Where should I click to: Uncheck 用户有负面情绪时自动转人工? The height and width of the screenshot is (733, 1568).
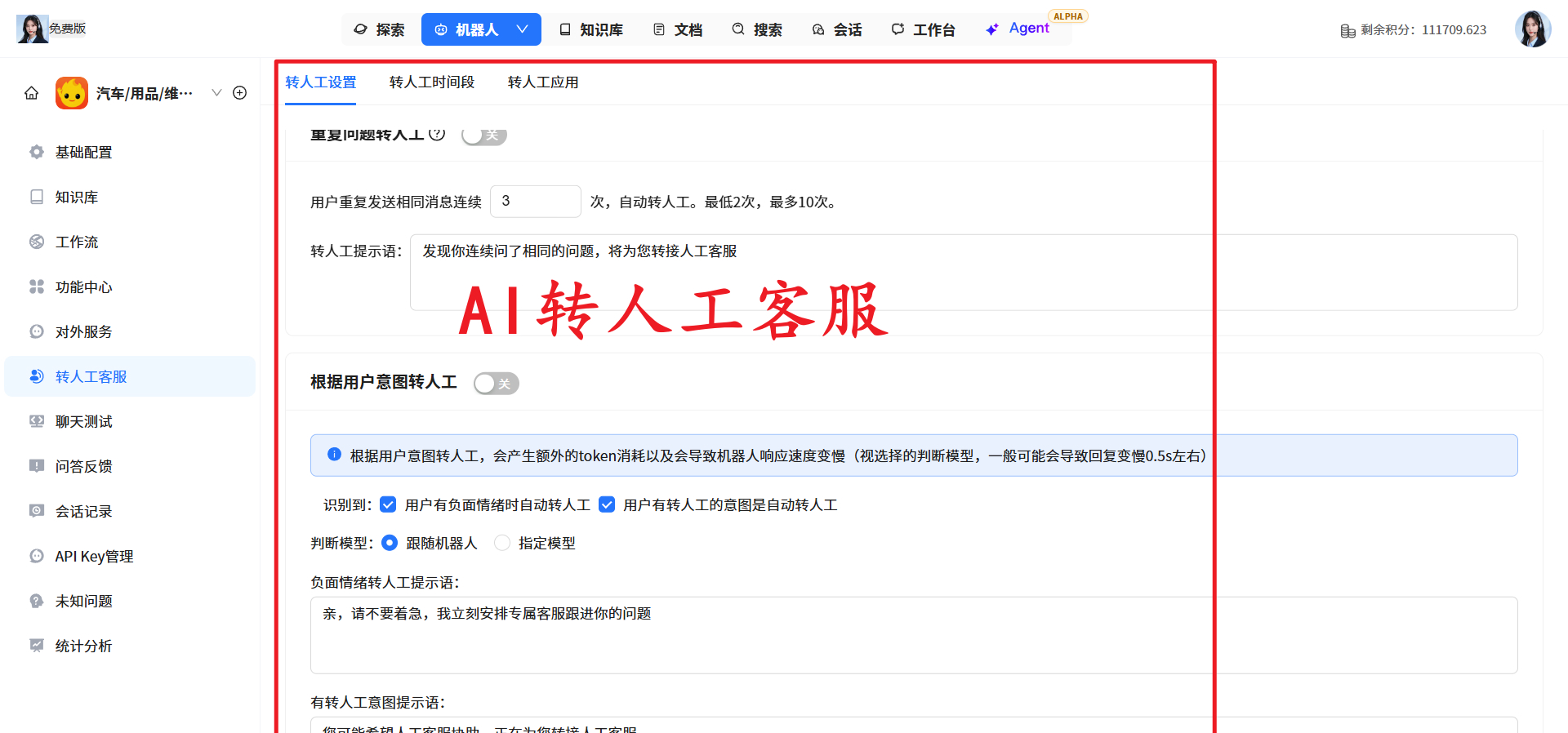click(x=389, y=504)
